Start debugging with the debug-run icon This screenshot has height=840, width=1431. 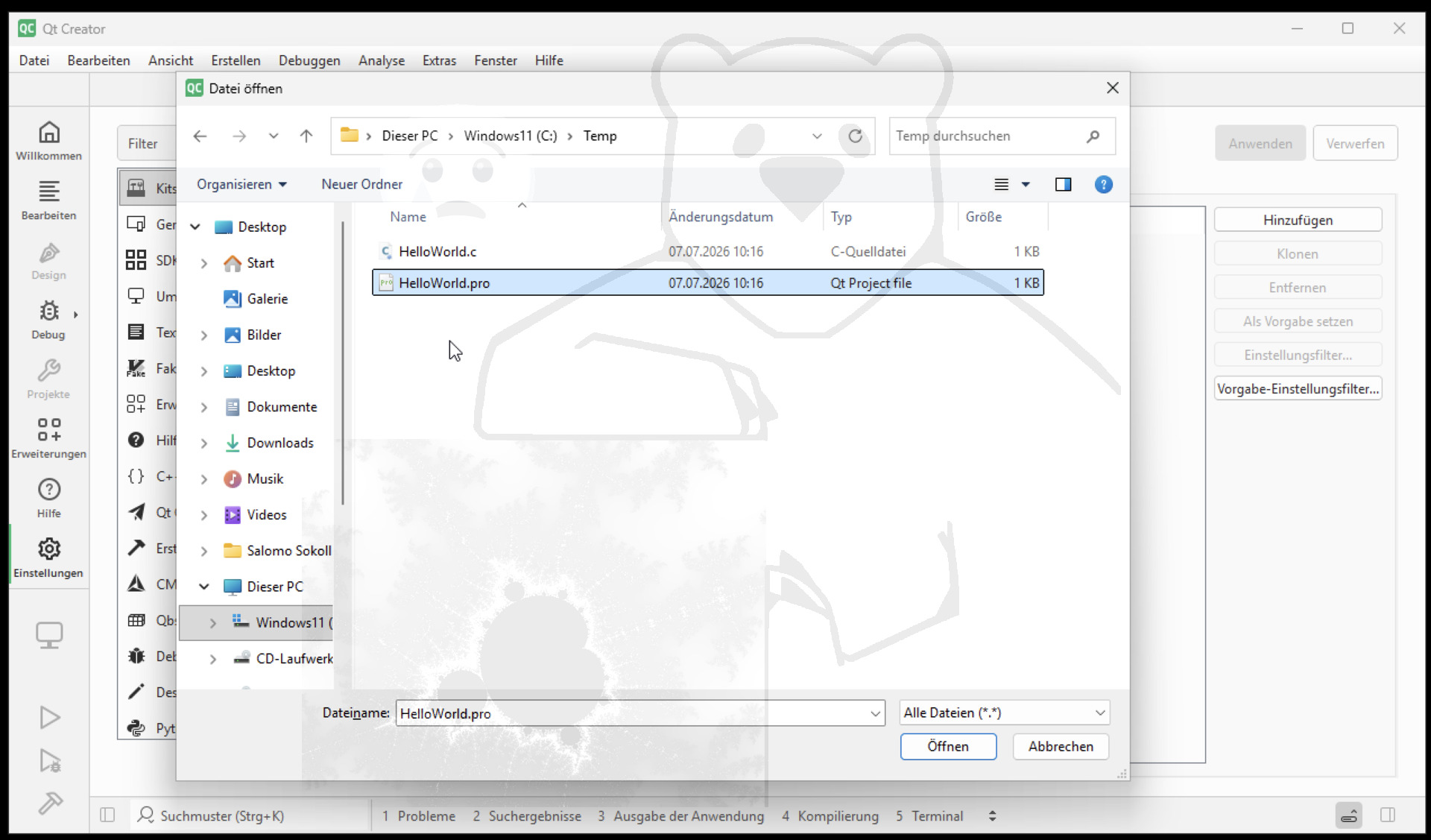tap(49, 760)
